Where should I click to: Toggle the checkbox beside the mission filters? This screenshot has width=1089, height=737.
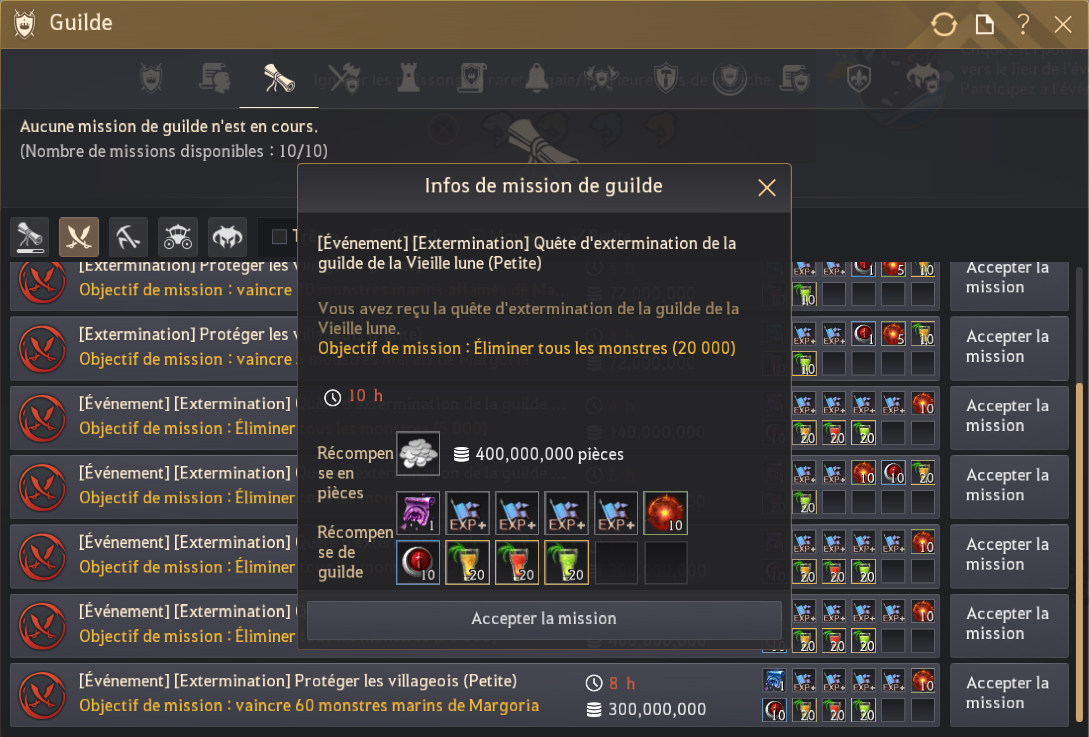point(279,237)
